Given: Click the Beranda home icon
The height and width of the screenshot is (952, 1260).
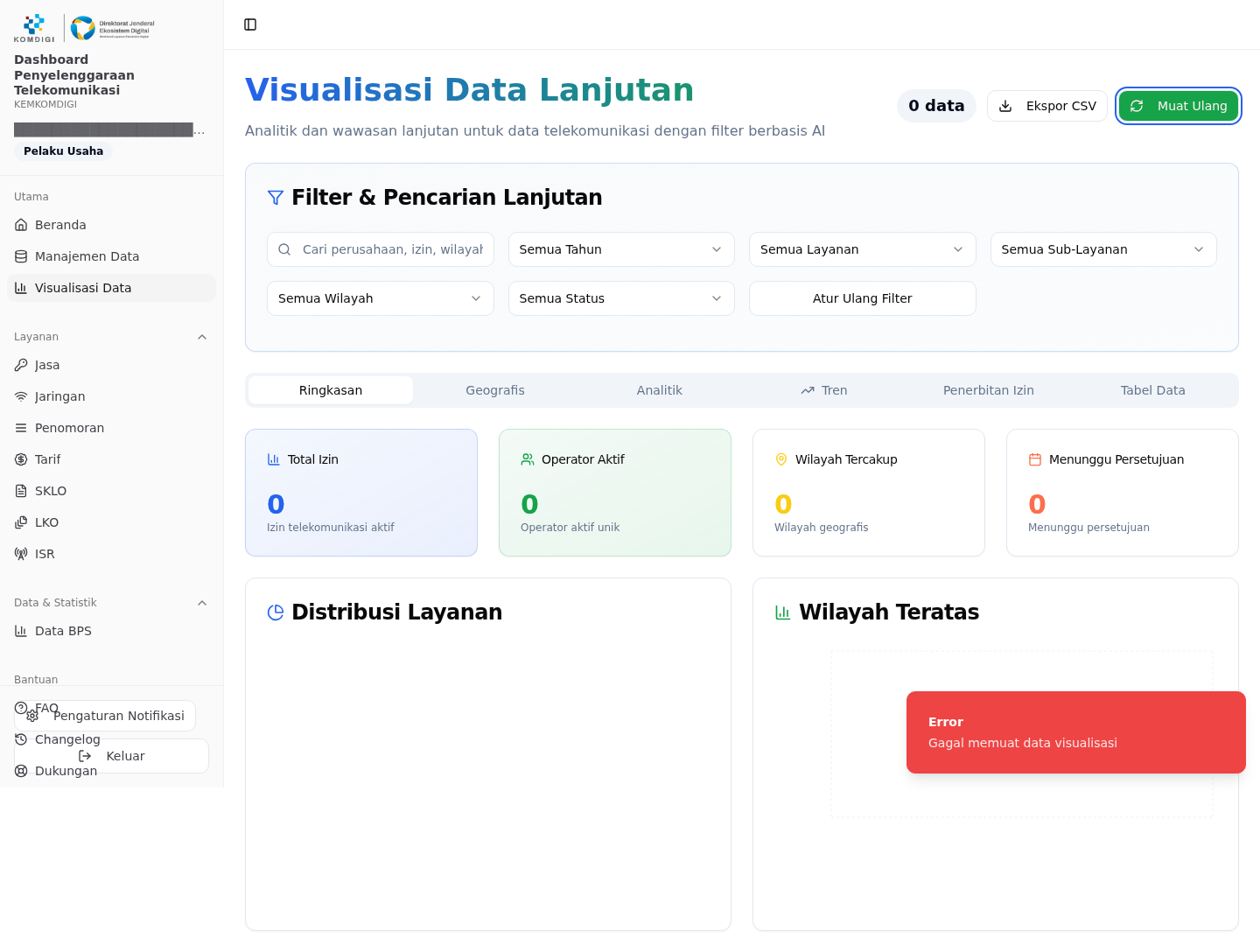Looking at the screenshot, I should point(21,225).
